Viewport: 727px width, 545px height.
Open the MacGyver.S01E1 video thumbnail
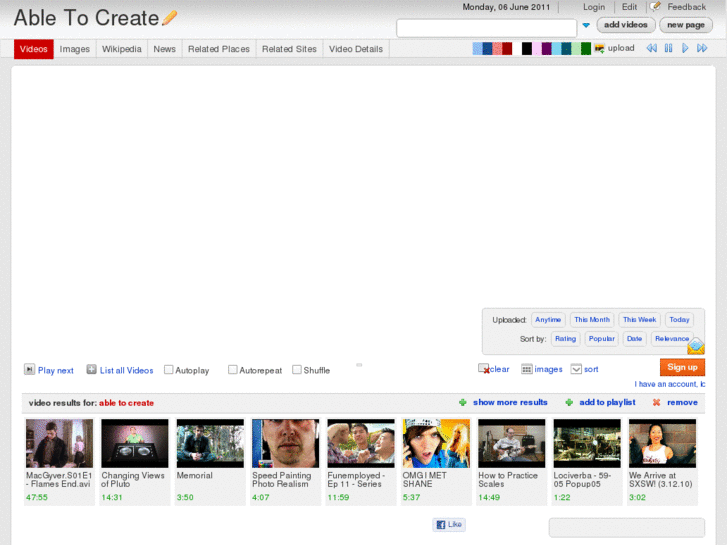[59, 443]
